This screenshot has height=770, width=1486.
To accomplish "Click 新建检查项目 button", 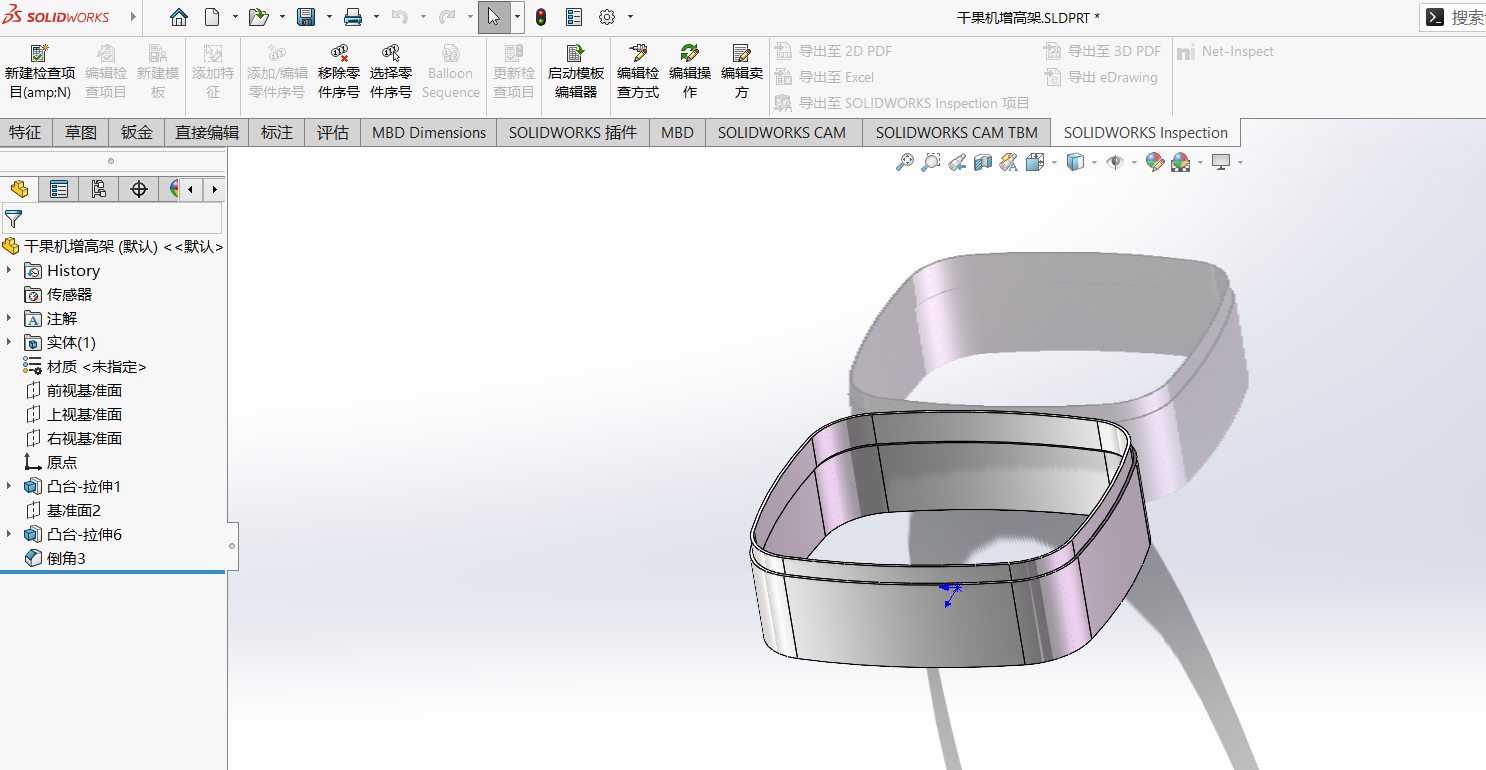I will [x=40, y=72].
